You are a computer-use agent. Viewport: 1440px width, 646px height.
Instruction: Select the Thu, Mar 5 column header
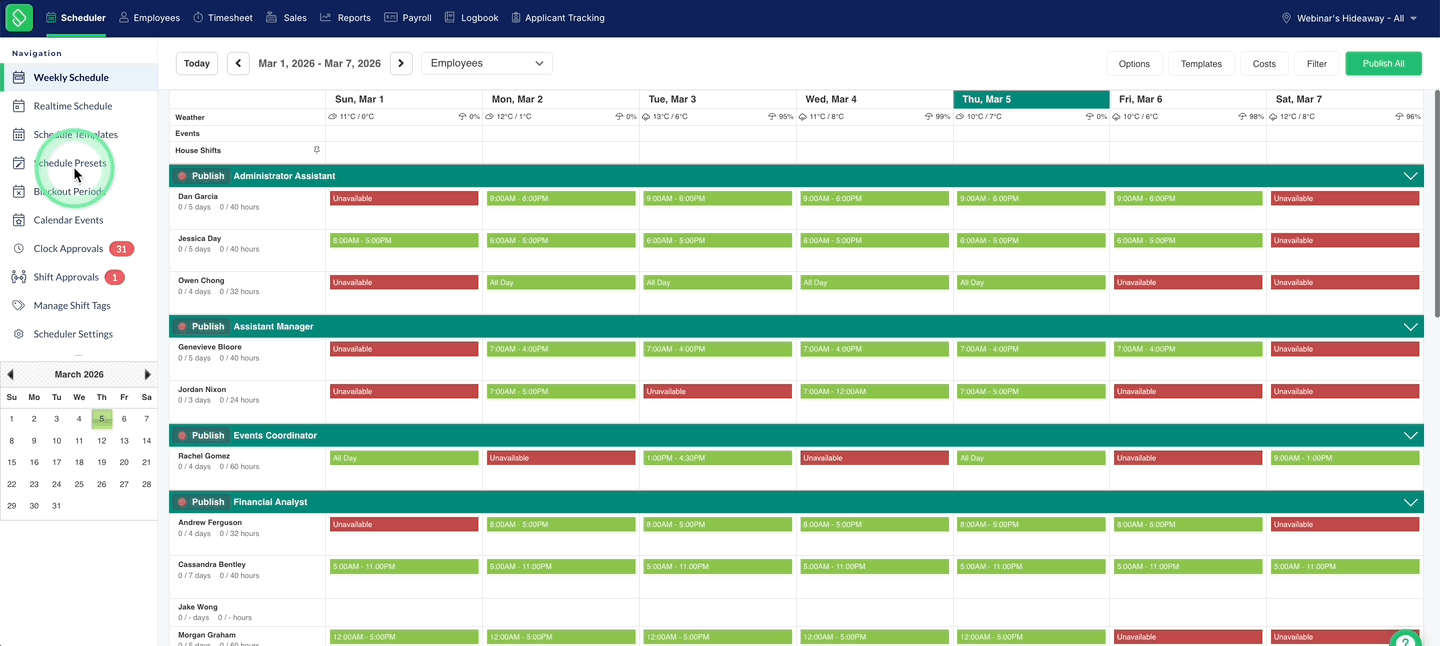pyautogui.click(x=1031, y=99)
